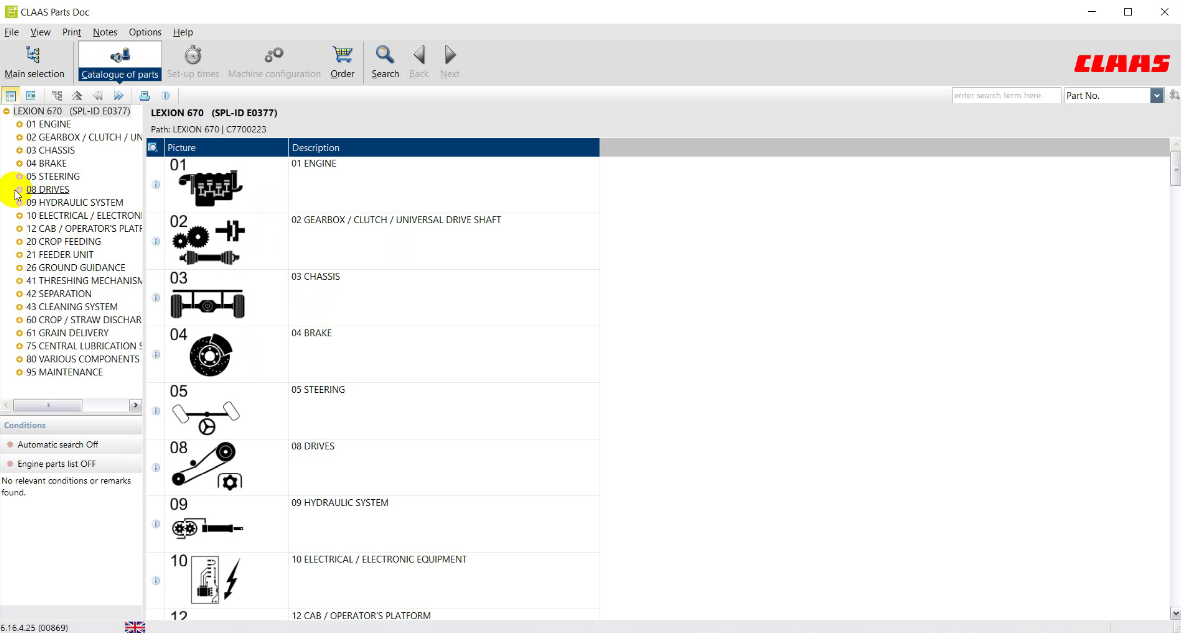
Task: Select 43 CLEANING SYSTEM in the tree
Action: pyautogui.click(x=72, y=307)
